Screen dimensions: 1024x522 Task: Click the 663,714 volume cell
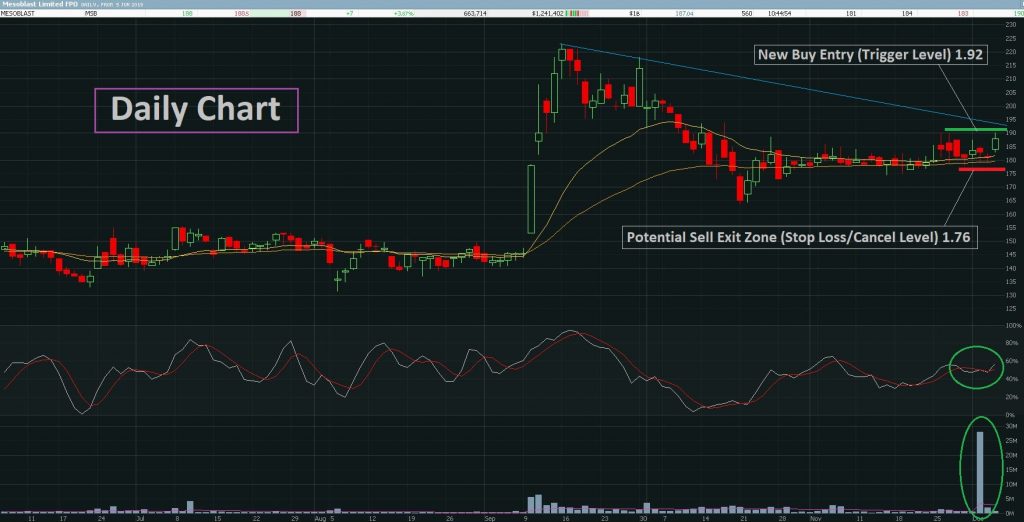click(474, 13)
